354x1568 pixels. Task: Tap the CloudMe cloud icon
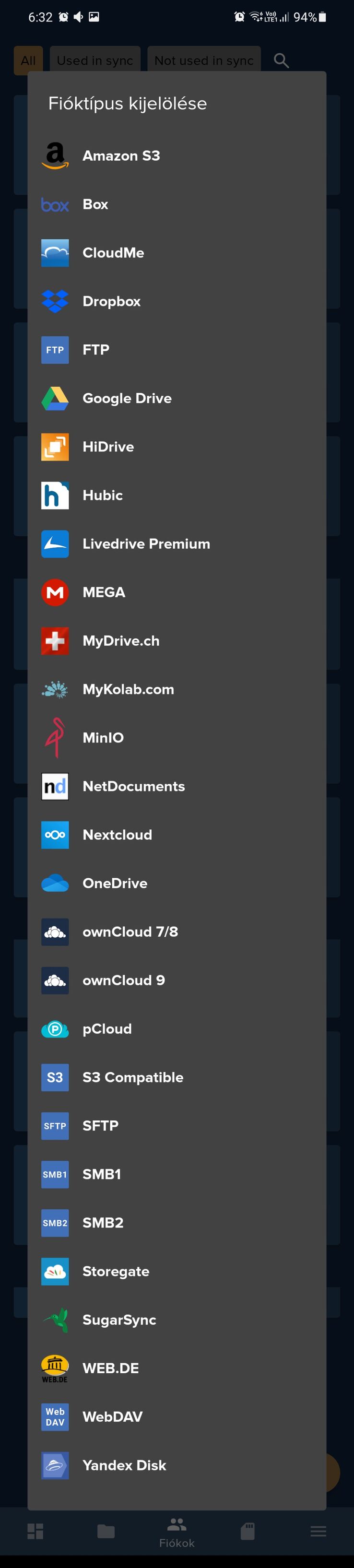(55, 253)
